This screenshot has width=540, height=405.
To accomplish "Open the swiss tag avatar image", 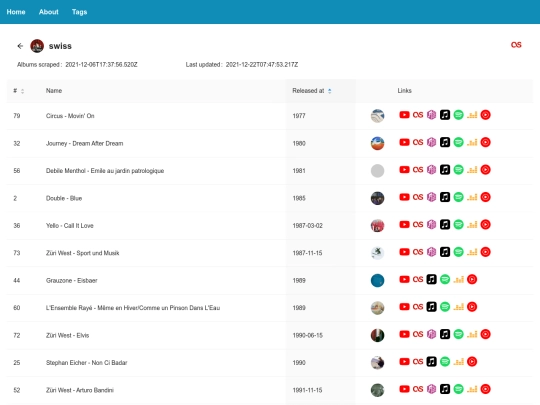I will pyautogui.click(x=37, y=46).
